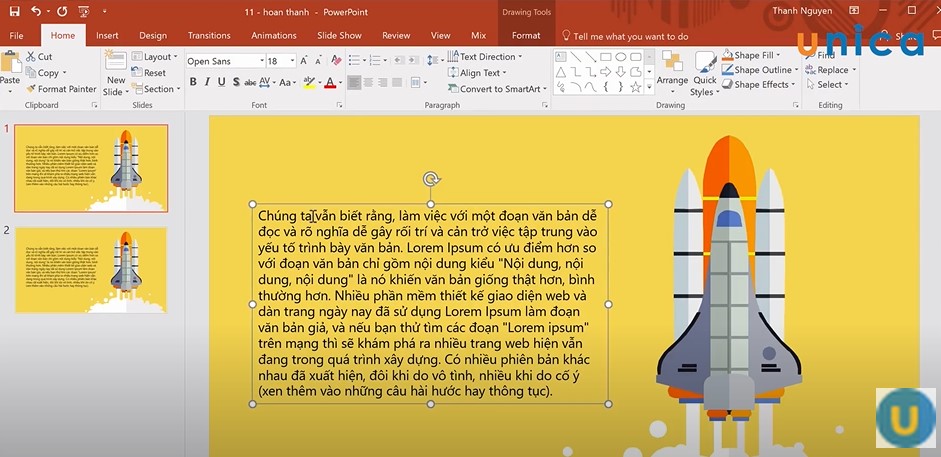Toggle Text Shadow formatting

(236, 82)
